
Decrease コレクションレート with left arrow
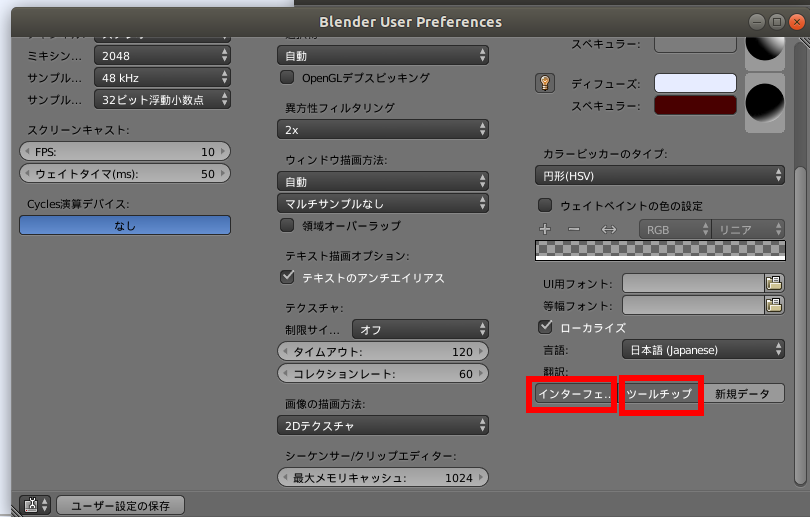(285, 373)
